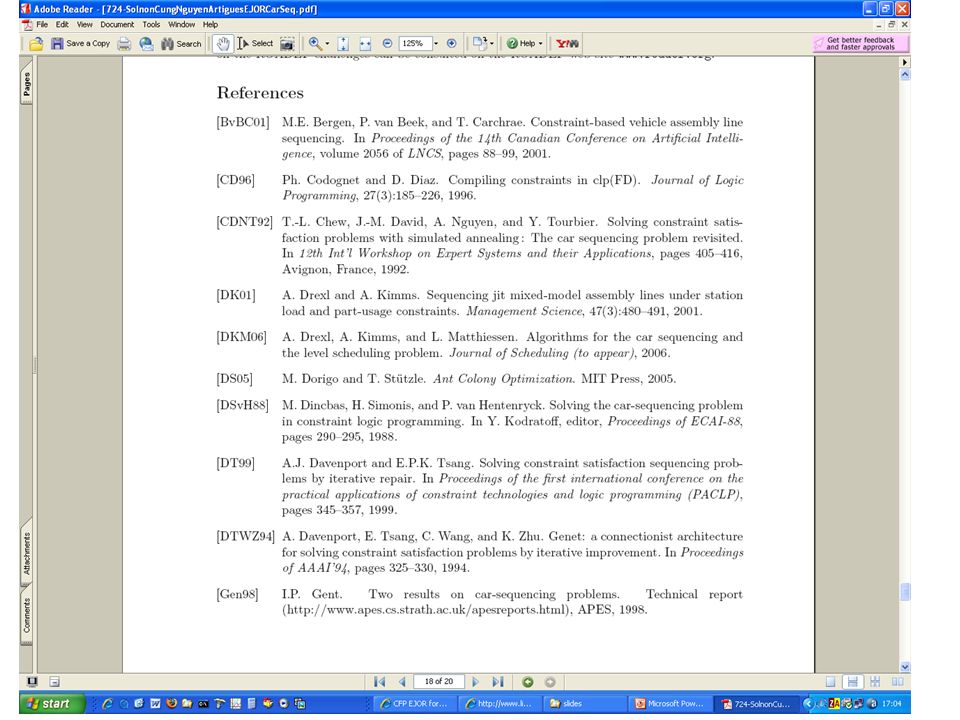
Task: Select Single Page layout view
Action: (x=830, y=681)
